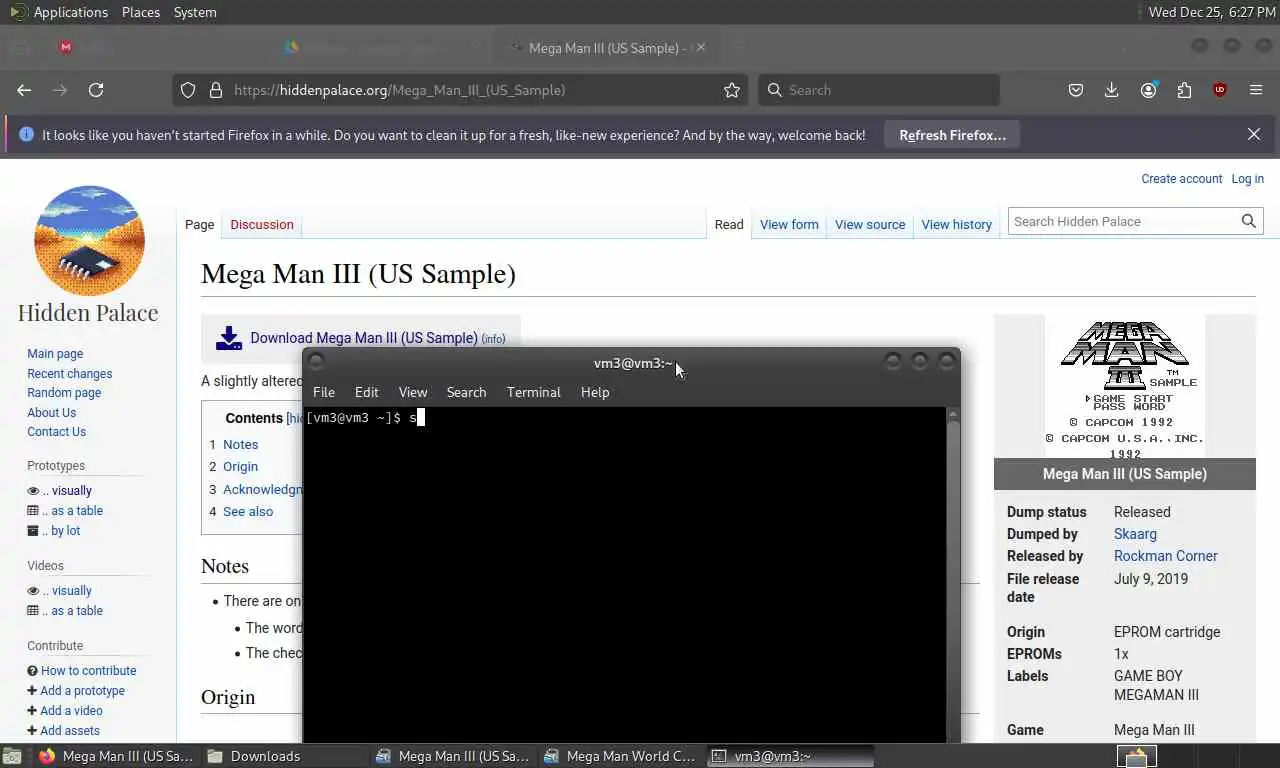
Task: Click the terminal vertical scrollbar
Action: click(x=952, y=575)
